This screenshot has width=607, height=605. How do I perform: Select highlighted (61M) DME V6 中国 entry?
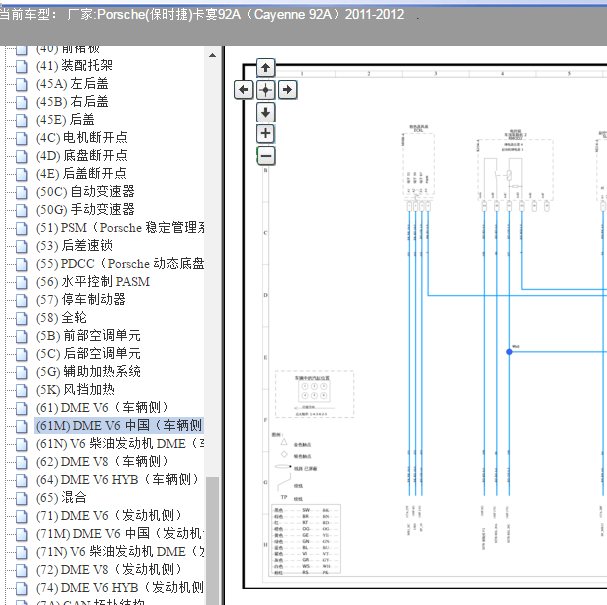(119, 425)
